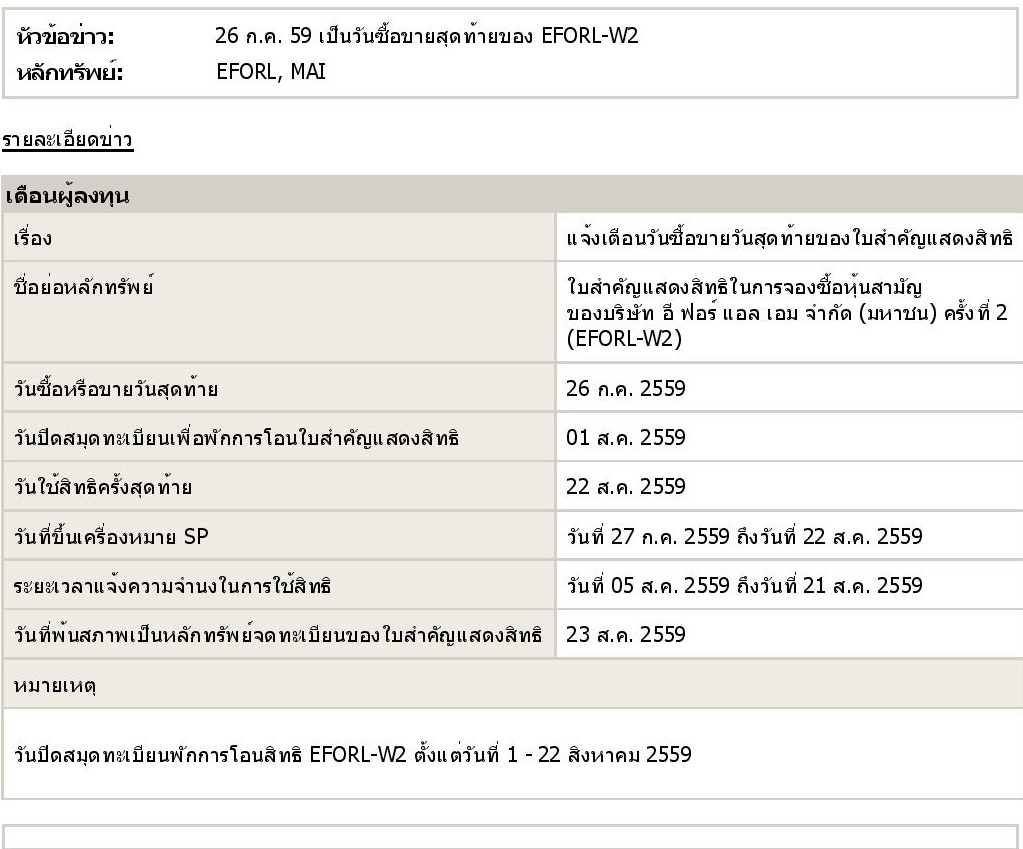
Task: Click the หัวข้อข่าว label
Action: click(65, 37)
